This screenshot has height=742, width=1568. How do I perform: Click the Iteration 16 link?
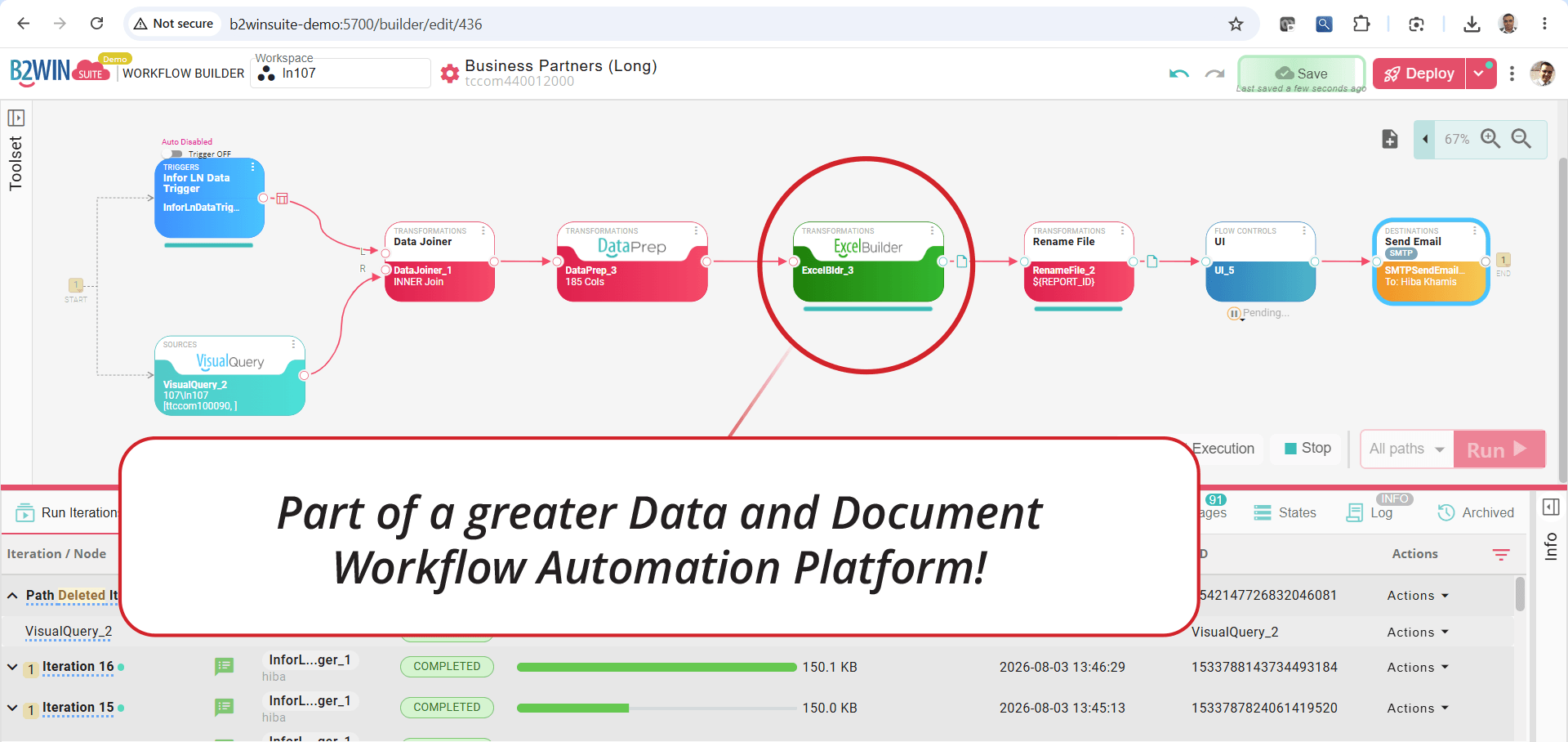click(78, 667)
